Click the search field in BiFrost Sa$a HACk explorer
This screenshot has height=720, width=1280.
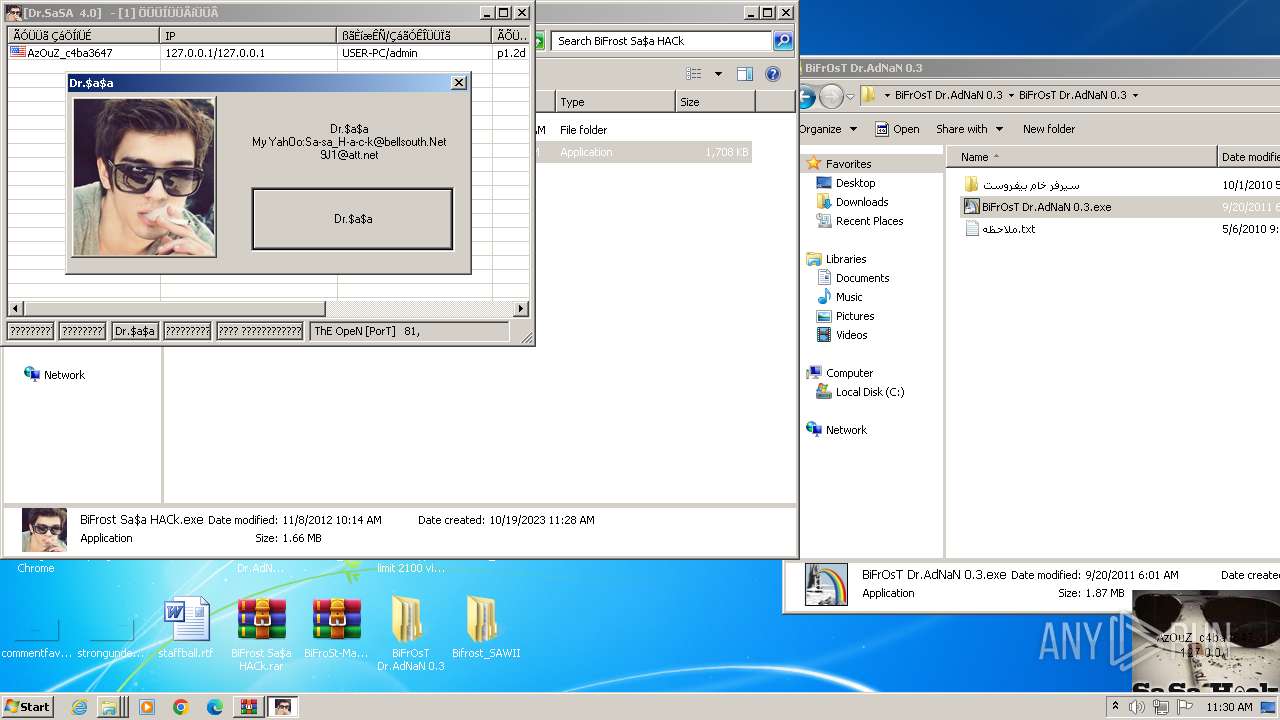(660, 41)
